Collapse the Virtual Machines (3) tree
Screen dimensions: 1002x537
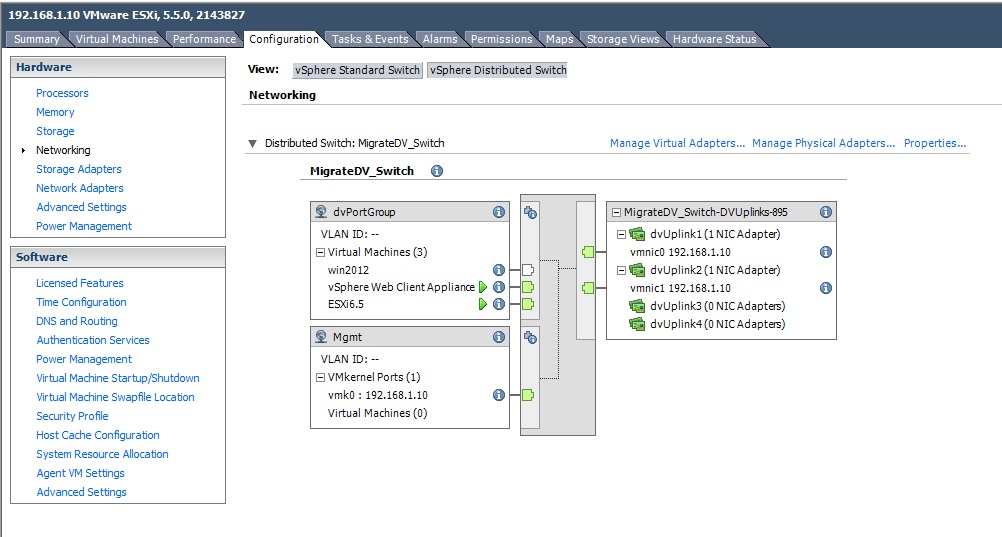point(321,253)
